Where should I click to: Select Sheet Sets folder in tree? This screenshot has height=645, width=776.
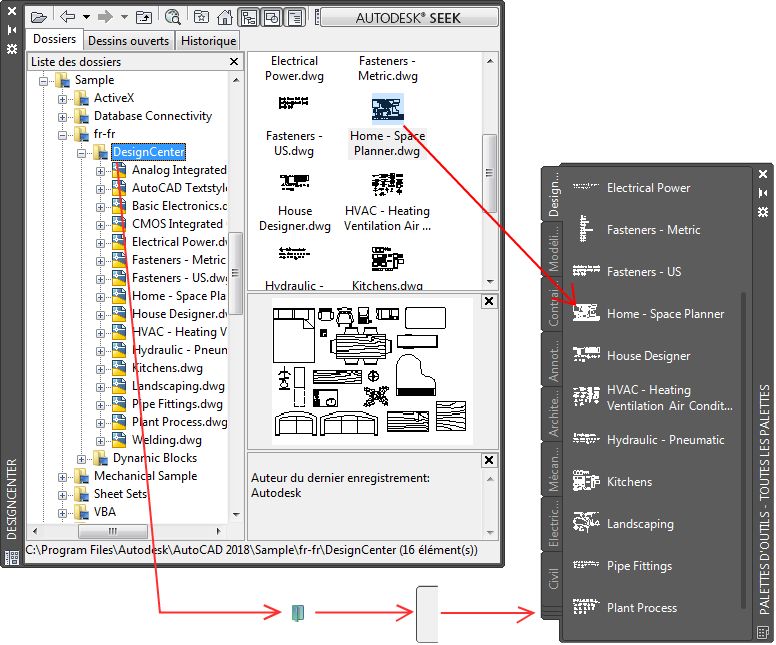pos(120,494)
